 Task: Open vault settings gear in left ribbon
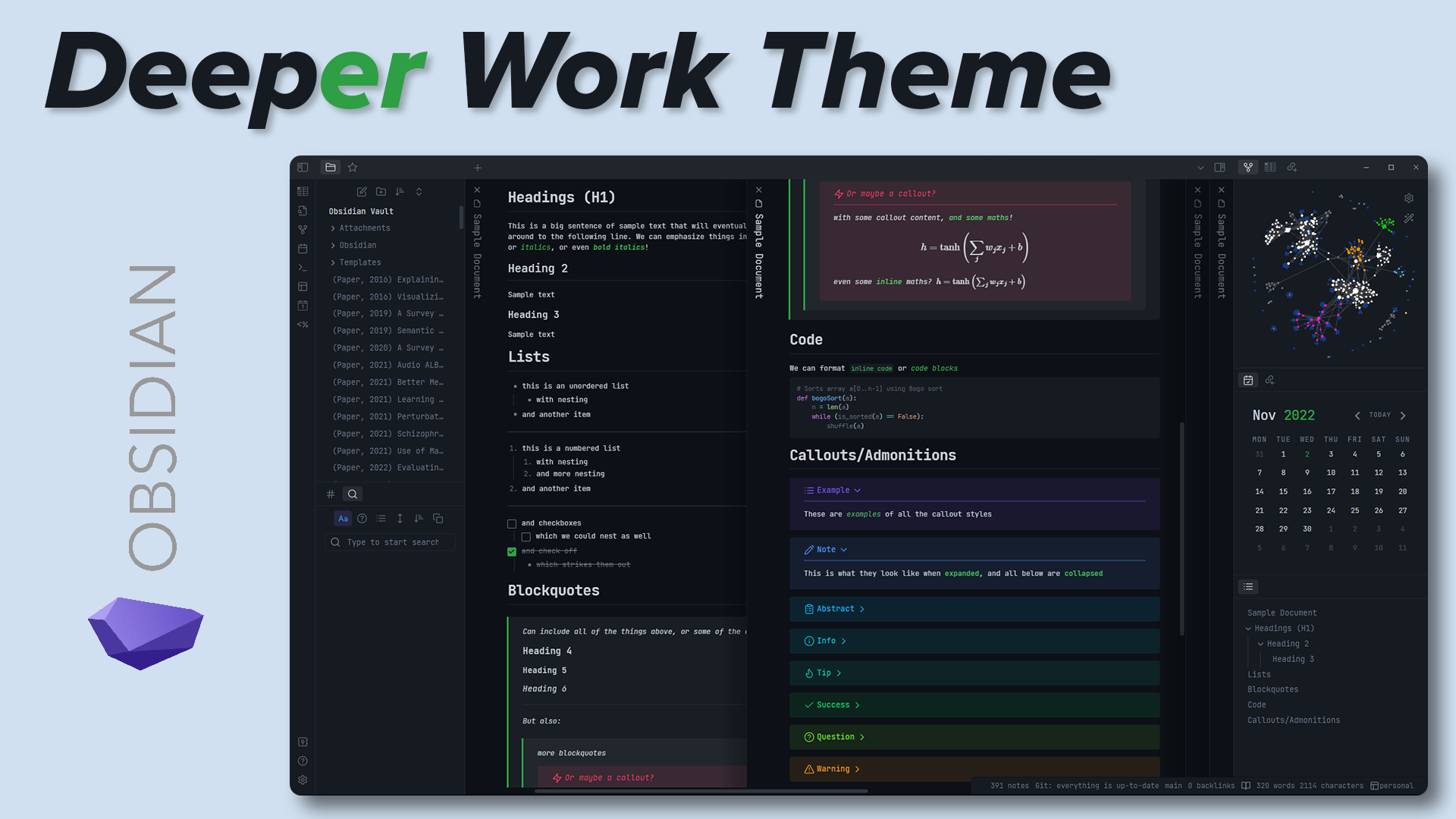coord(303,780)
